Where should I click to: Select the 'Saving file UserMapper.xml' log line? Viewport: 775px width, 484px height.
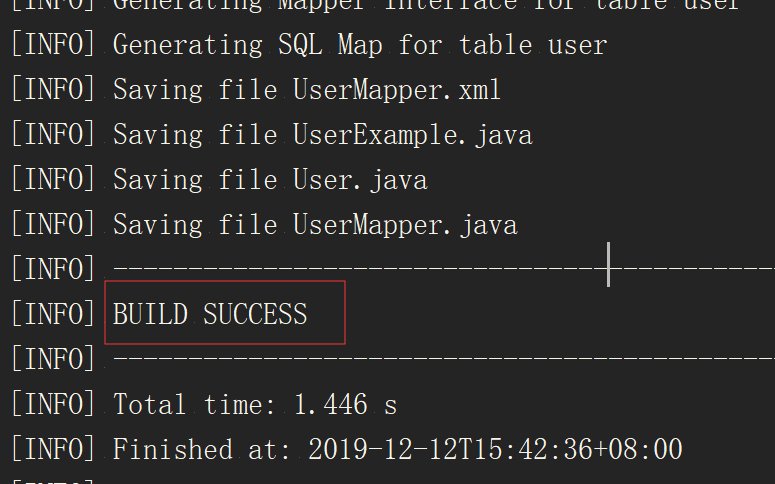(x=256, y=90)
